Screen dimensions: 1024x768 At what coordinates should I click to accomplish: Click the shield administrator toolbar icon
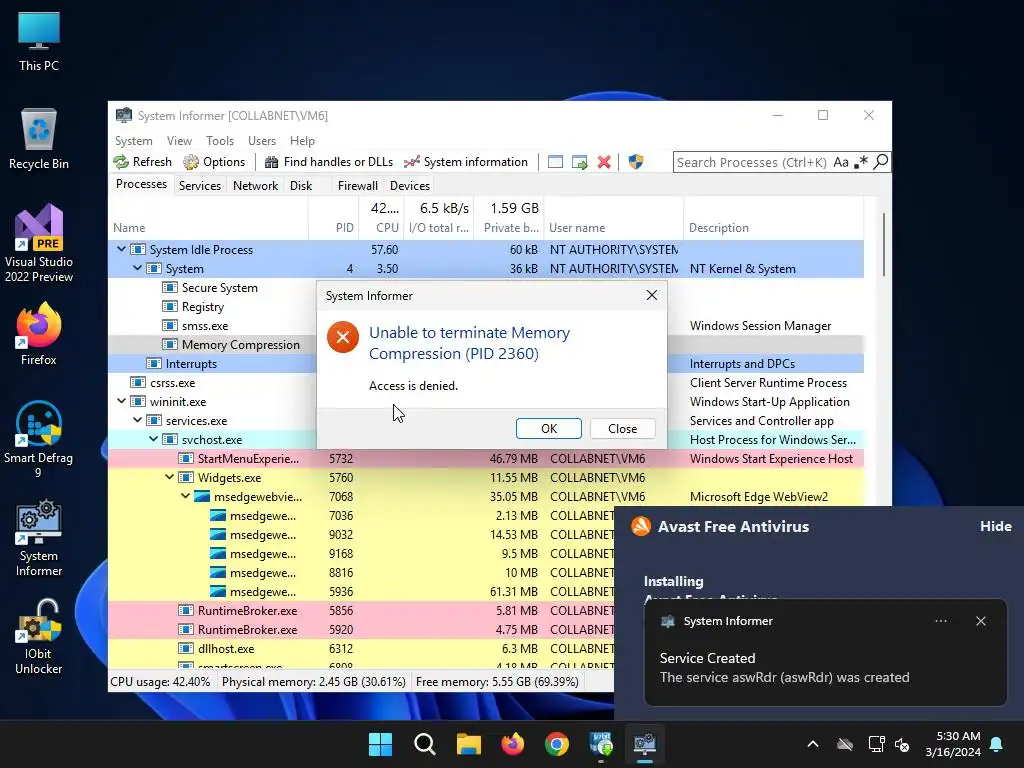click(x=635, y=162)
